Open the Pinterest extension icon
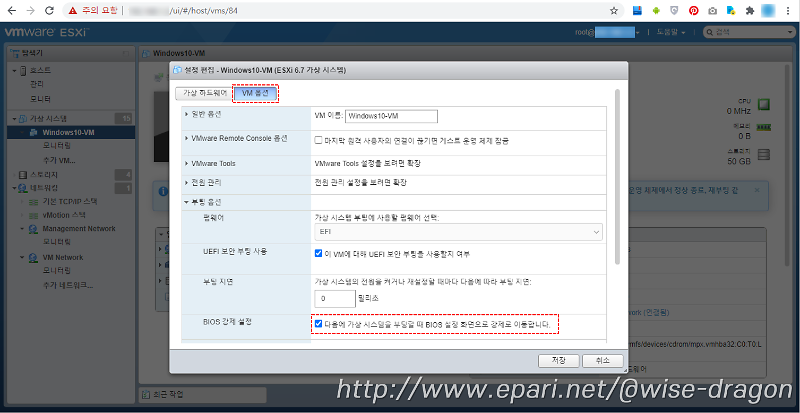800x413 pixels. tap(693, 10)
